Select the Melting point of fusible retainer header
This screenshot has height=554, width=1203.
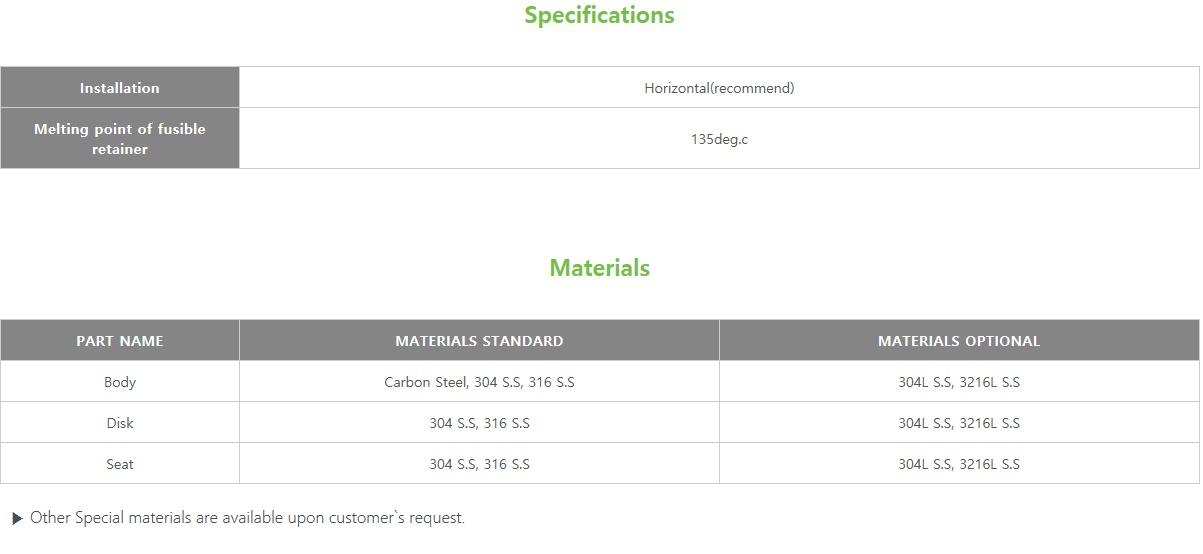pos(120,139)
